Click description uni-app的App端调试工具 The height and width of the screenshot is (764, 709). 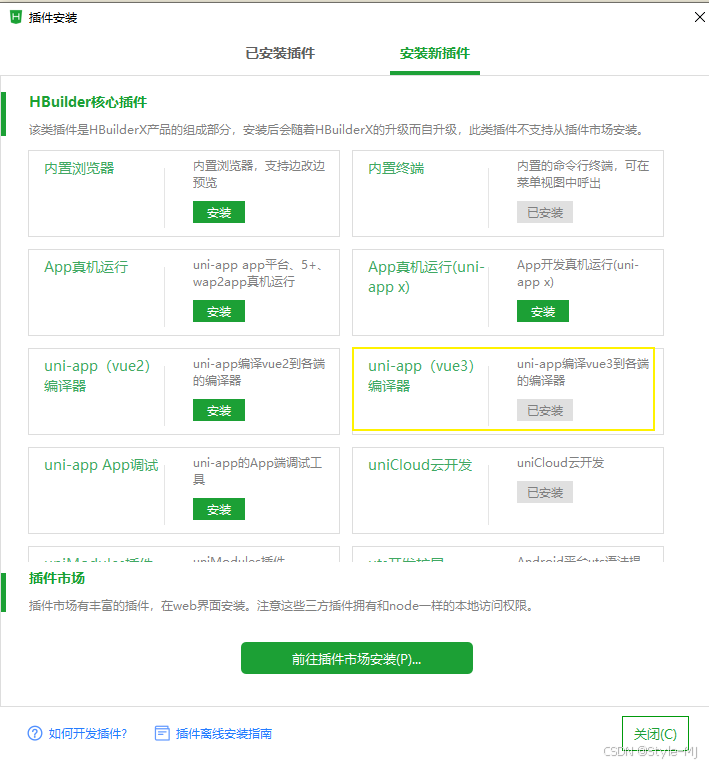(x=257, y=471)
